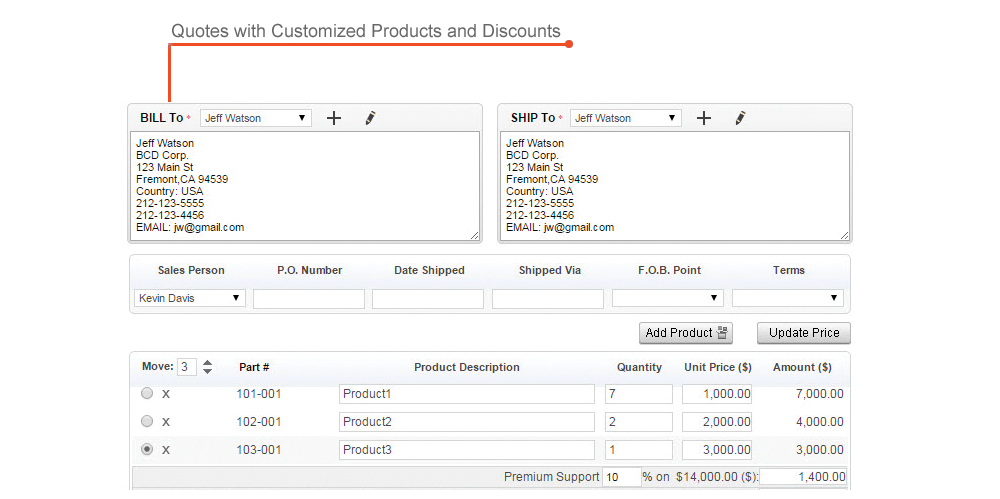Click the pencil edit icon for BILL To
This screenshot has height=499, width=1000.
[x=370, y=118]
